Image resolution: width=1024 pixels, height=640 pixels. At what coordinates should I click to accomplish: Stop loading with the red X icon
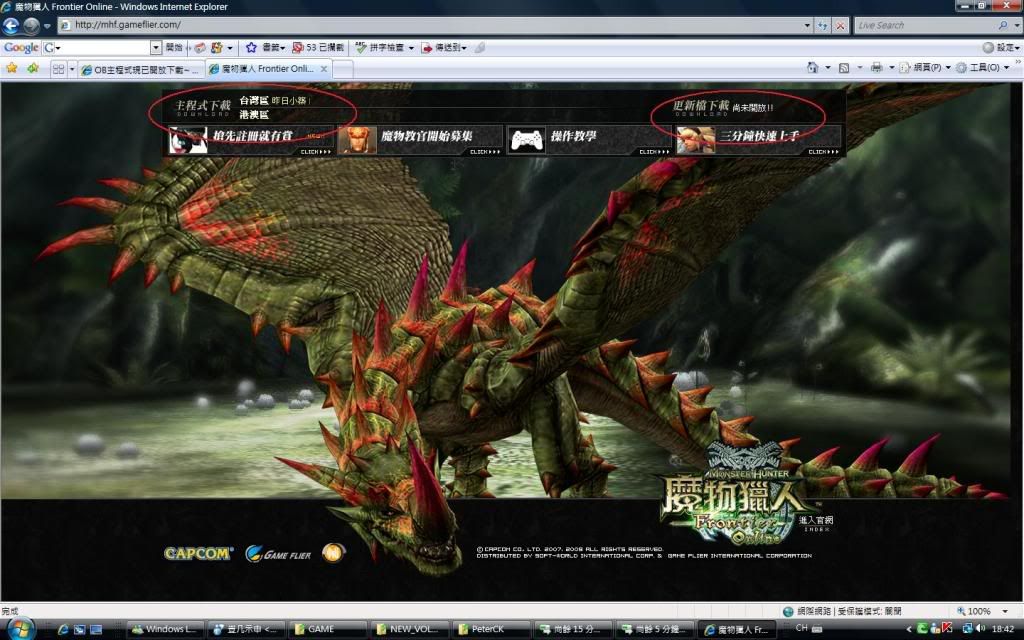840,25
